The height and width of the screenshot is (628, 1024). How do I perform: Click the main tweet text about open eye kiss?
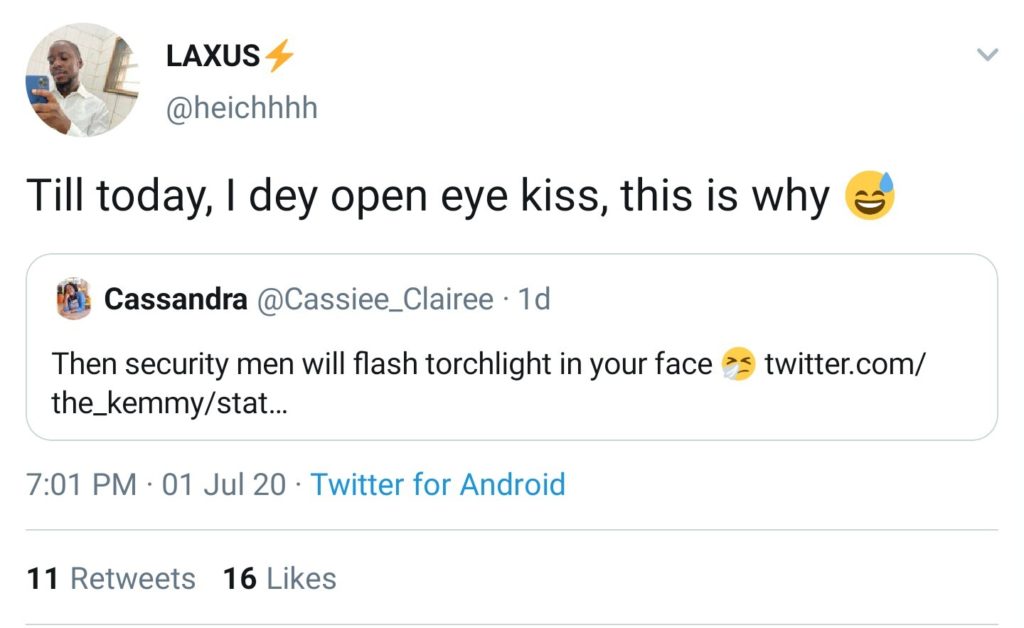428,197
